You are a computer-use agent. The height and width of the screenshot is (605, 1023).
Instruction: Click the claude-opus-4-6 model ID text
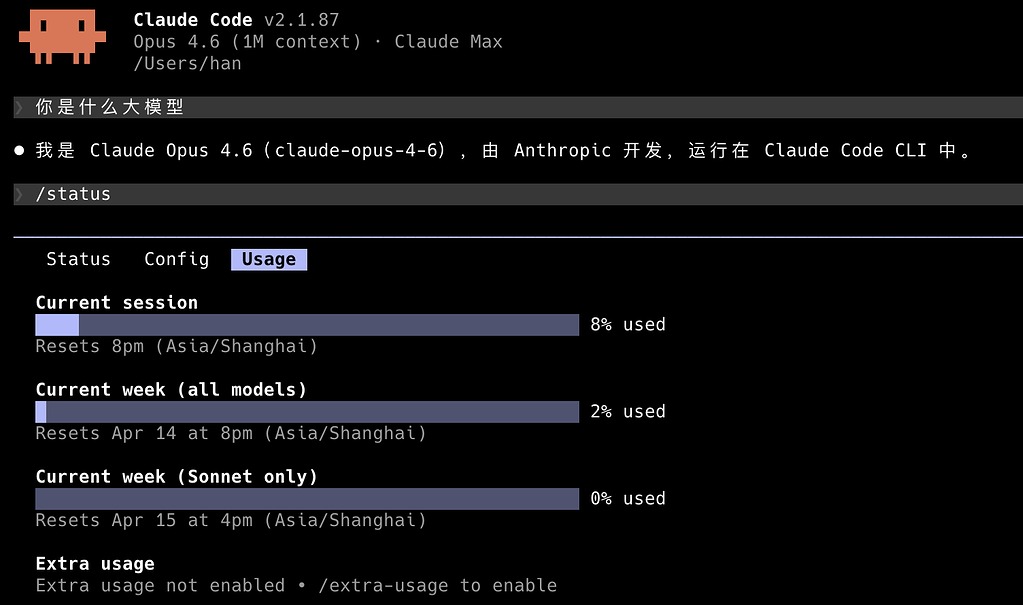[356, 151]
